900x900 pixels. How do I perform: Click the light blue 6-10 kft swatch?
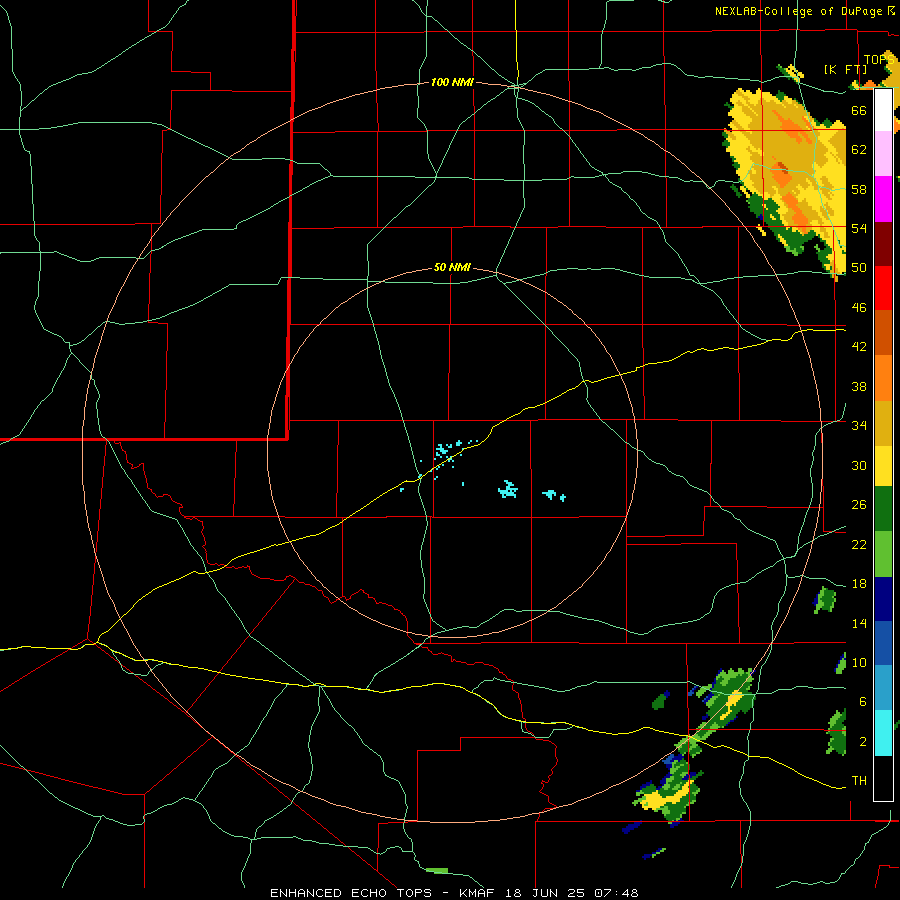tap(883, 688)
